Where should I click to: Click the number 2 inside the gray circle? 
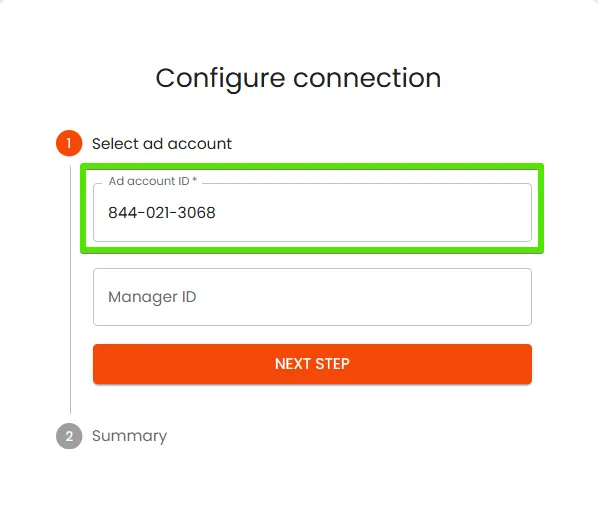69,436
